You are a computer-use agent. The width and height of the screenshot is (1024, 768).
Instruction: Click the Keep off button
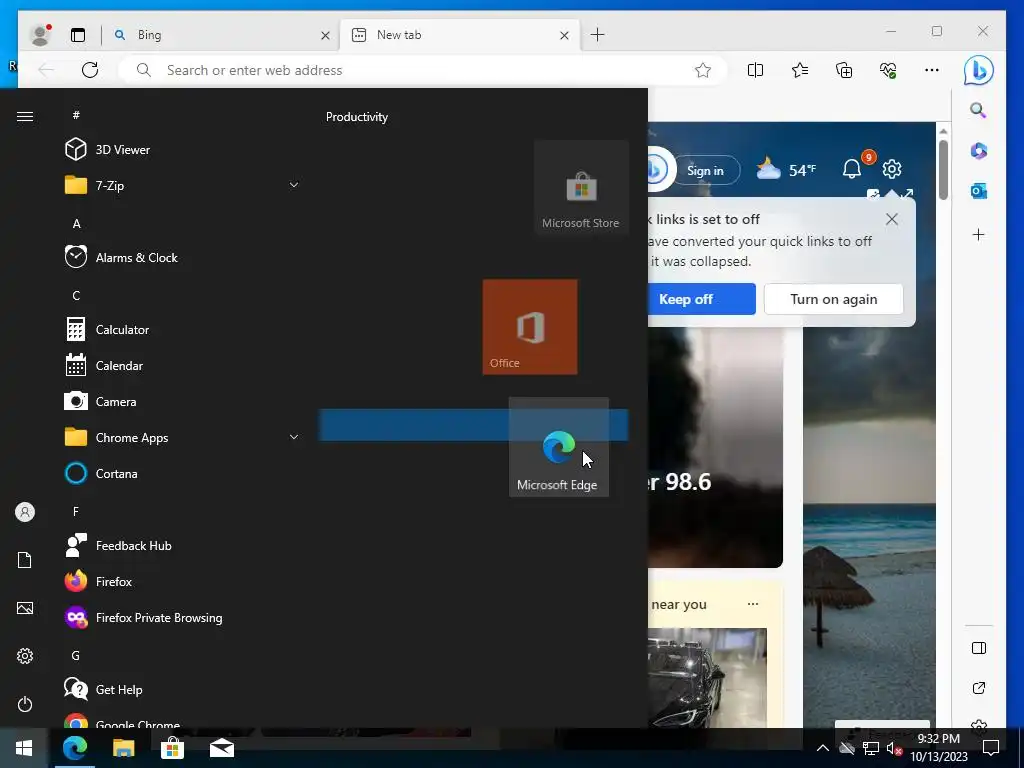point(702,299)
